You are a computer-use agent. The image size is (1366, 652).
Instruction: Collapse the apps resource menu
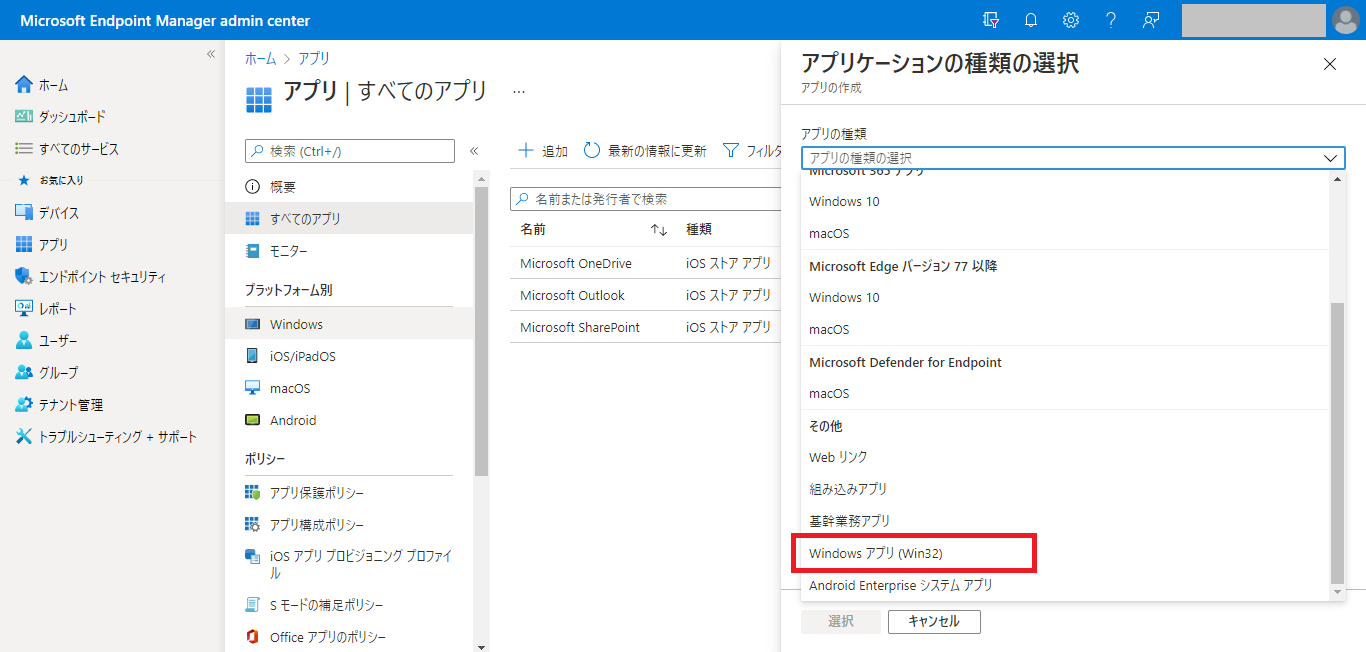[474, 151]
